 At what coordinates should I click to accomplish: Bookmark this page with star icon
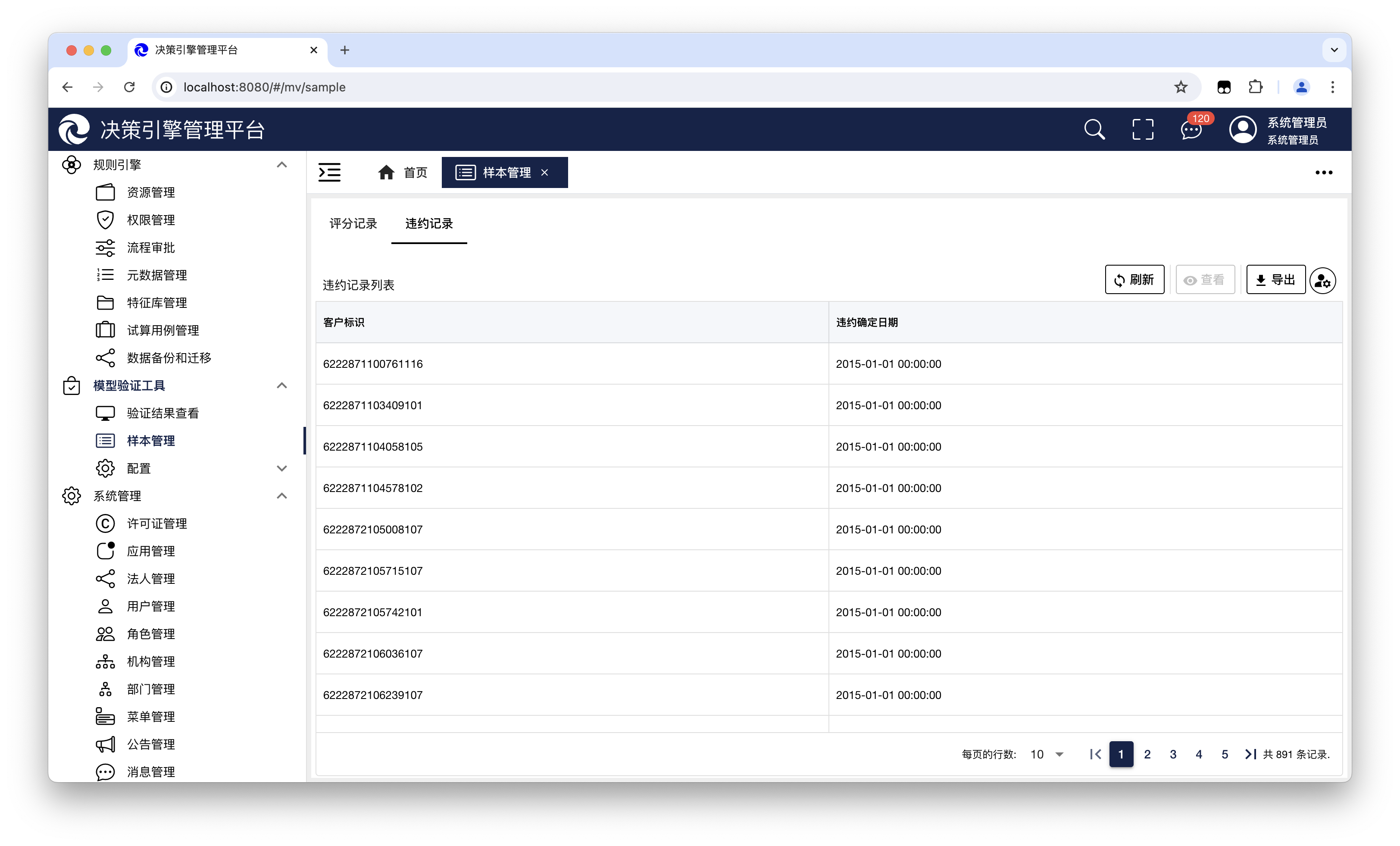[x=1181, y=87]
